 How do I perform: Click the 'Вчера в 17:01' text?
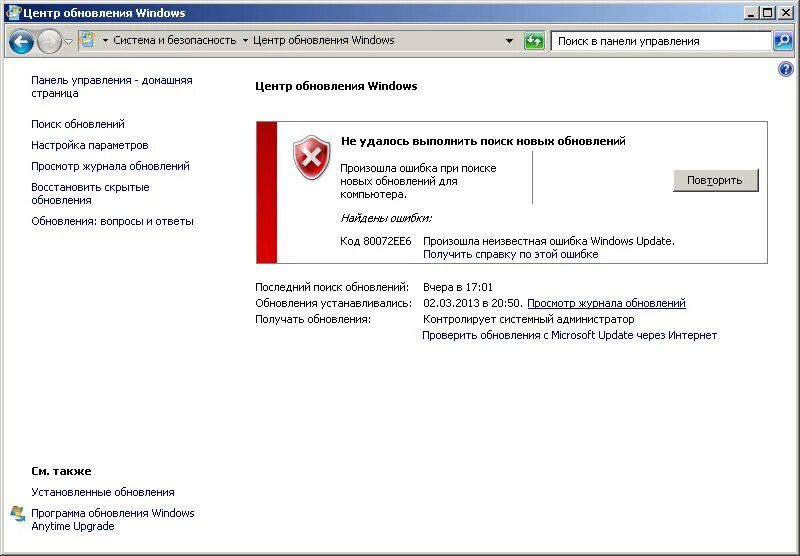point(458,287)
